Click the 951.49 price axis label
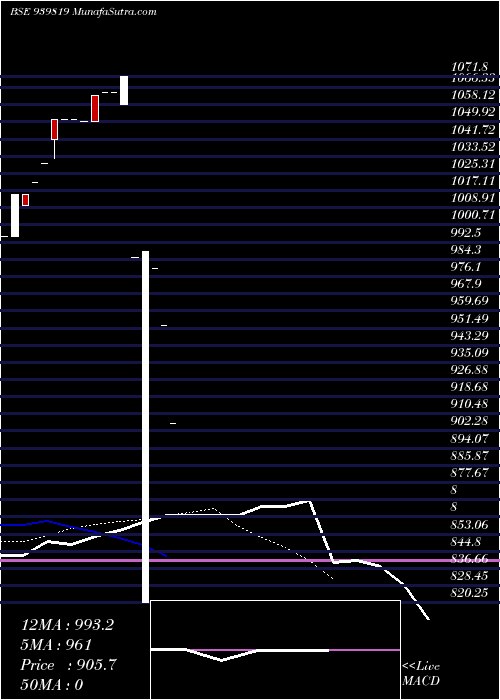 tap(469, 318)
